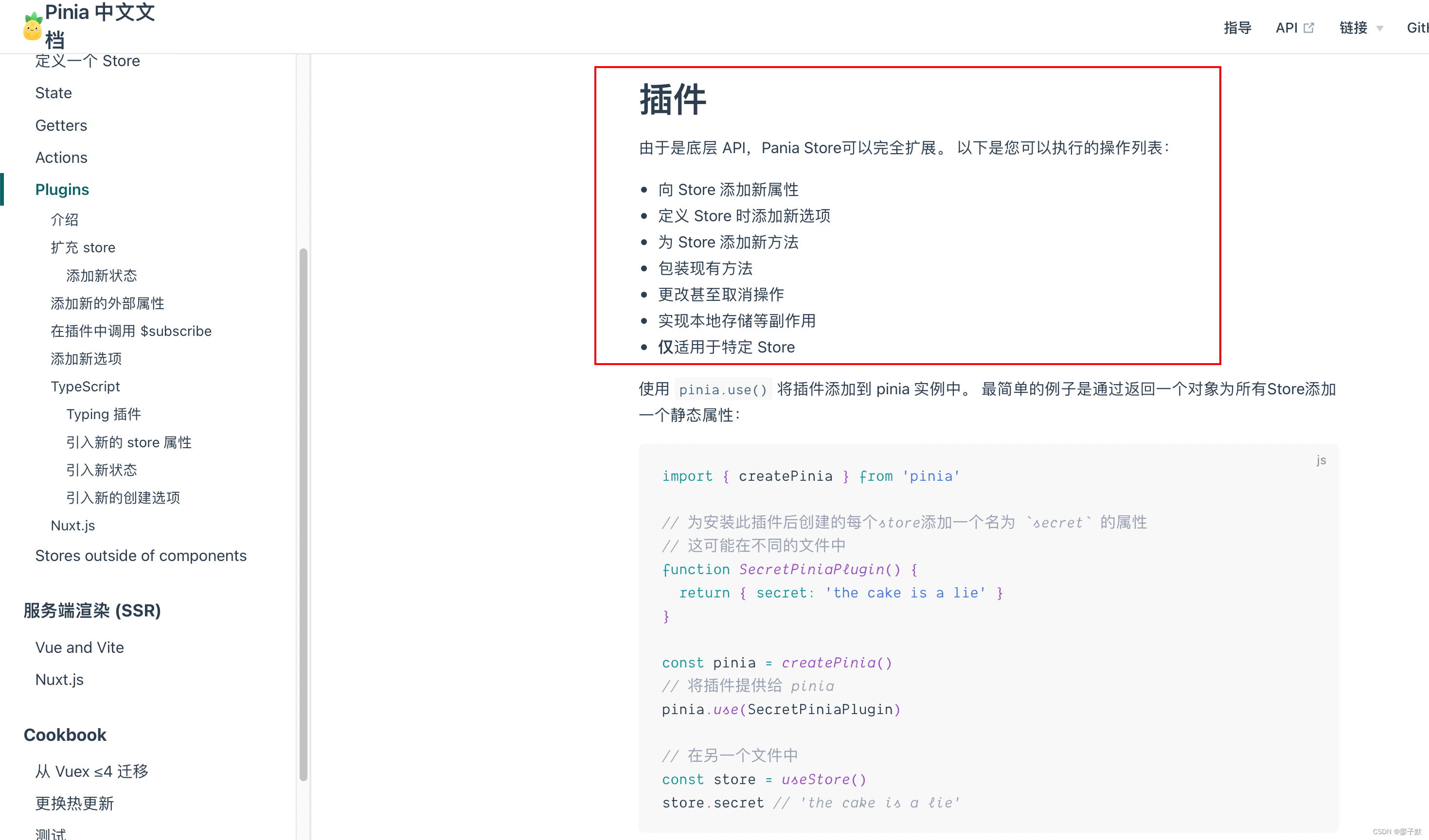Click the function SecretPiniaPlugin() code line
The width and height of the screenshot is (1429, 840).
pos(790,569)
